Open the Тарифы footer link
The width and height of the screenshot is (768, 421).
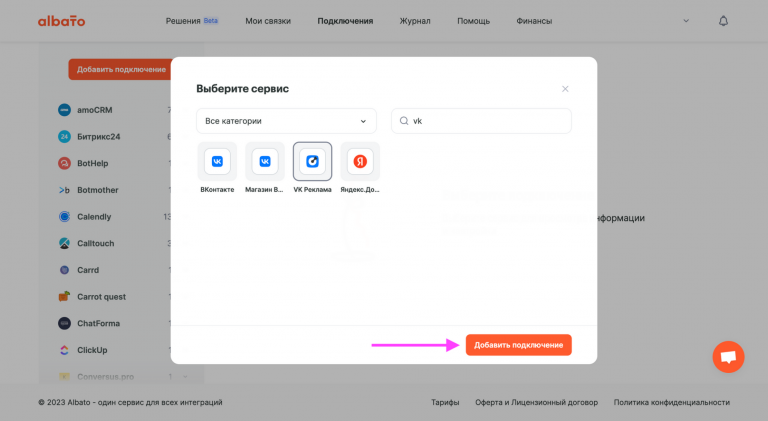[445, 402]
